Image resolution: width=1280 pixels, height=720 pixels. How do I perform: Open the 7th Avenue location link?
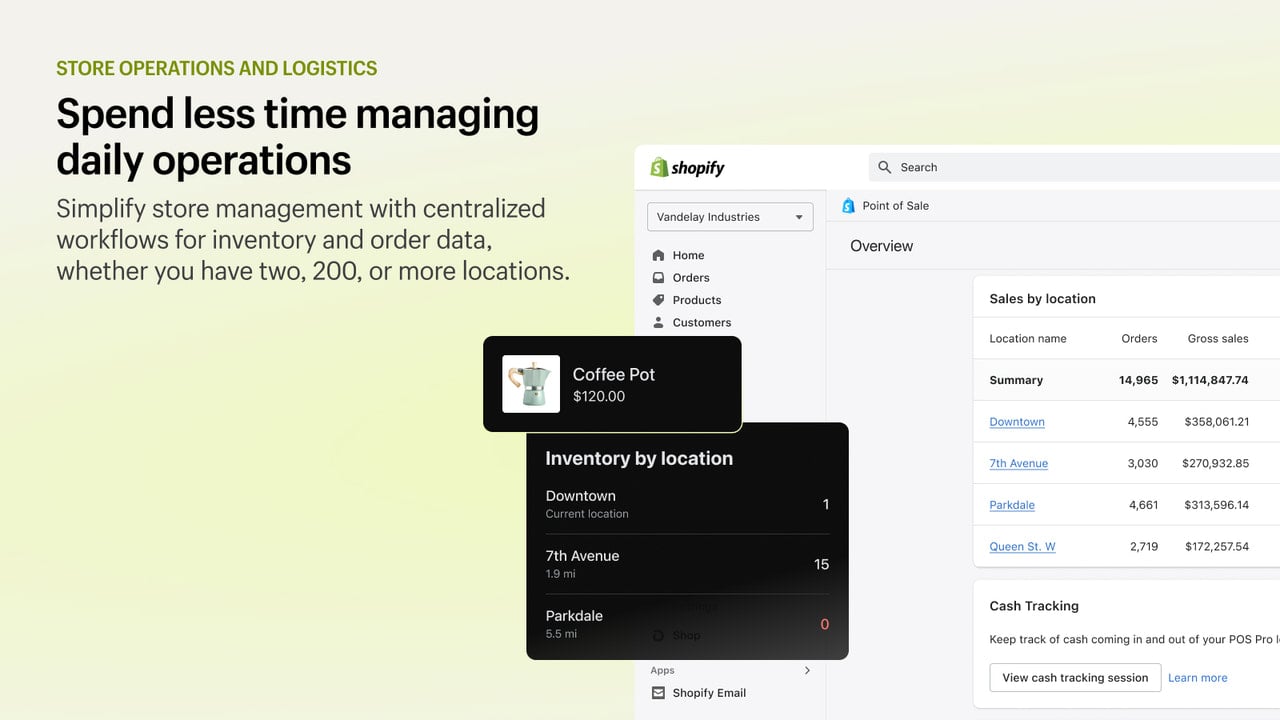tap(1019, 463)
